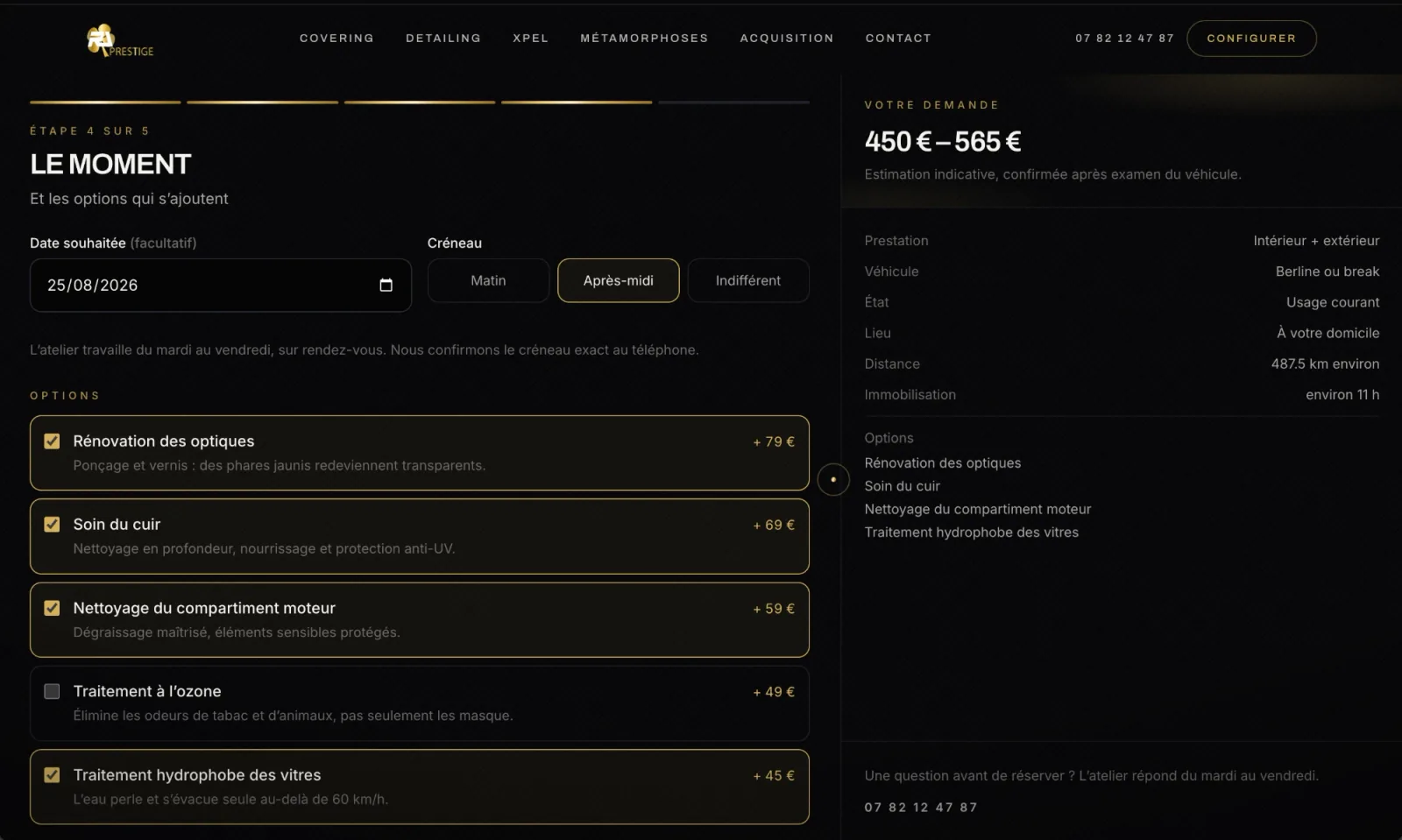
Task: Click the '487.5 km environ' distance value
Action: (1325, 364)
